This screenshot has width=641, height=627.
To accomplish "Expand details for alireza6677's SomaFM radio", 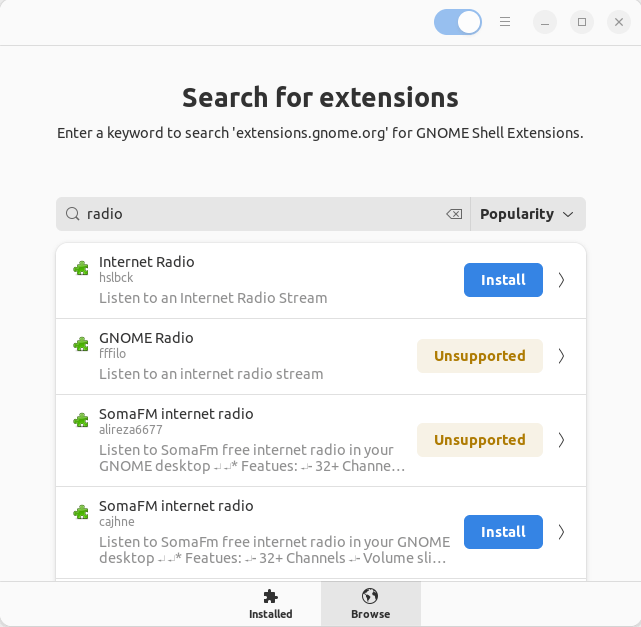I will click(x=561, y=440).
